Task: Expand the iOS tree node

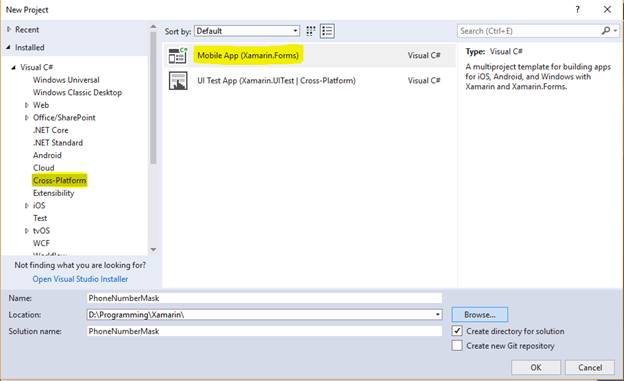Action: click(27, 205)
